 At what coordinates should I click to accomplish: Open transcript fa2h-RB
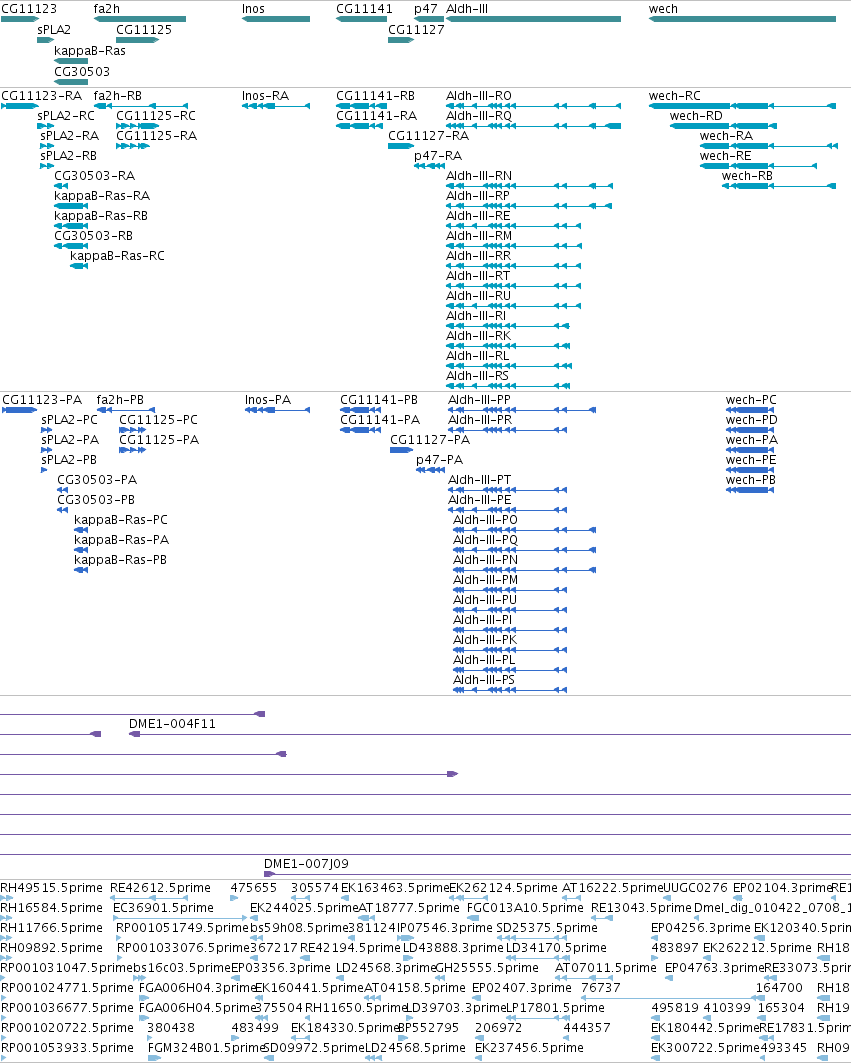[117, 96]
